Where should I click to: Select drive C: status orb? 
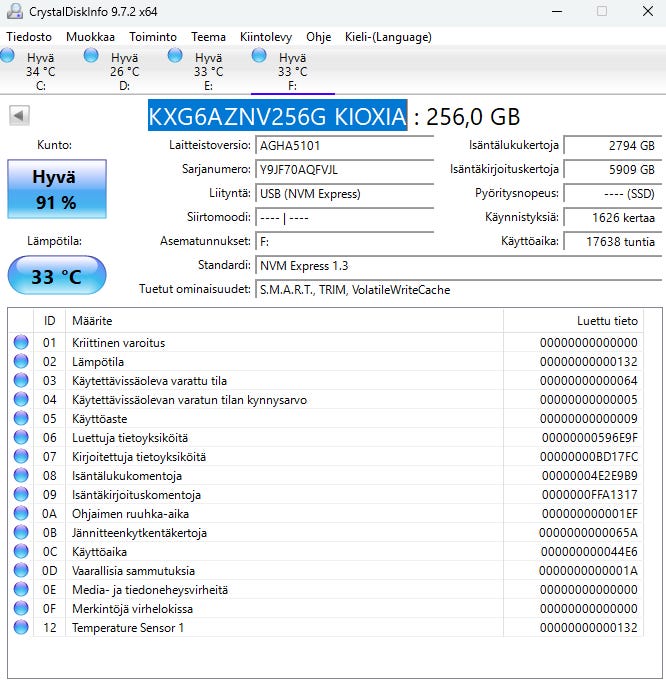(8, 56)
